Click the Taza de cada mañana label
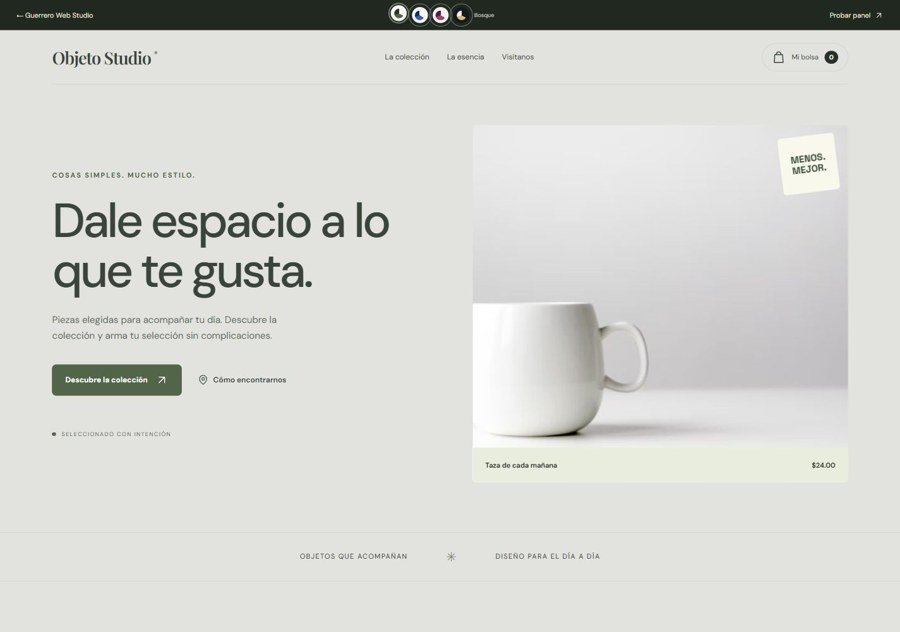This screenshot has height=632, width=900. pyautogui.click(x=521, y=466)
